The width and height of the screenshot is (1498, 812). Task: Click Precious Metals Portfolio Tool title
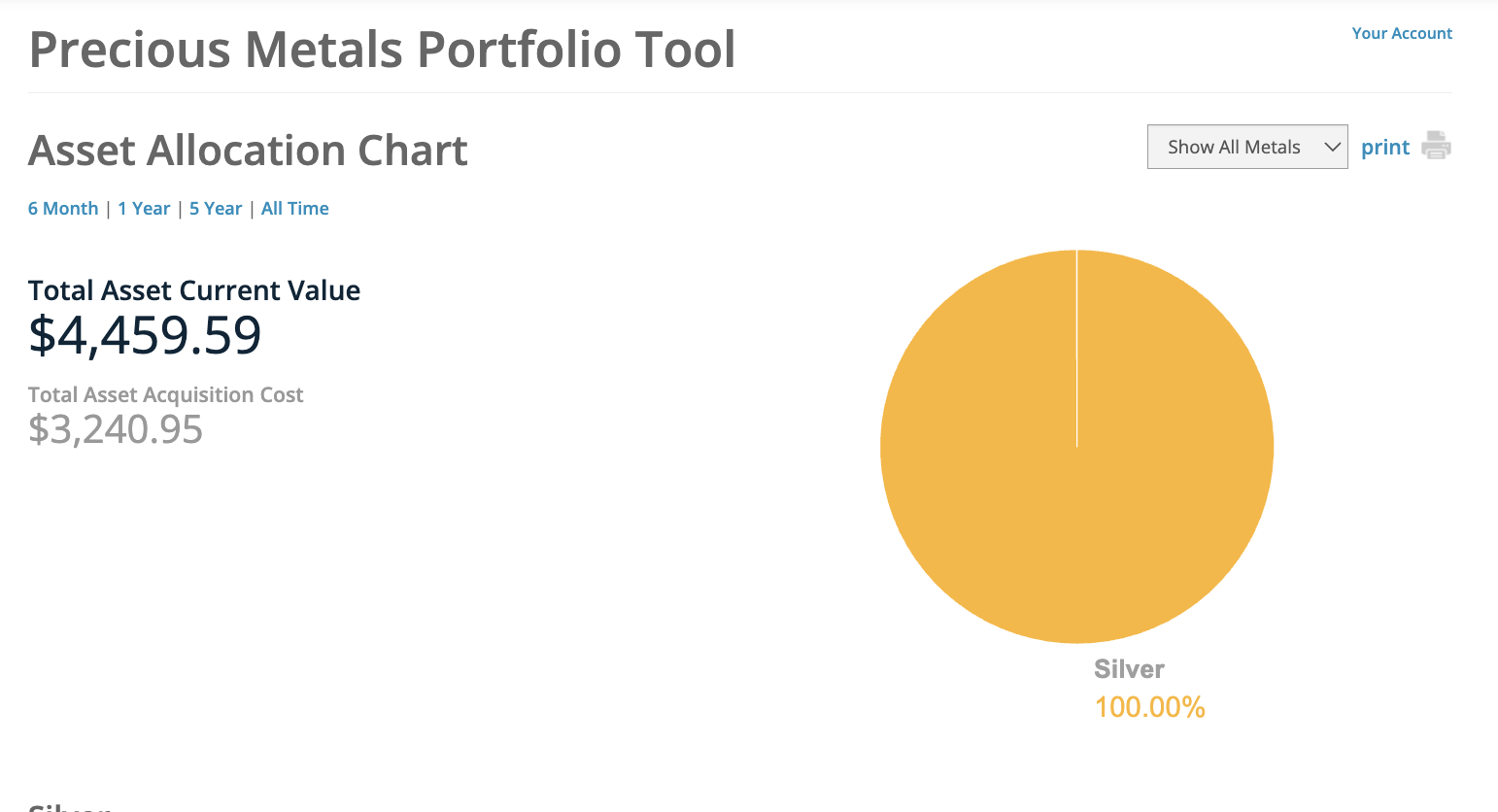(382, 50)
